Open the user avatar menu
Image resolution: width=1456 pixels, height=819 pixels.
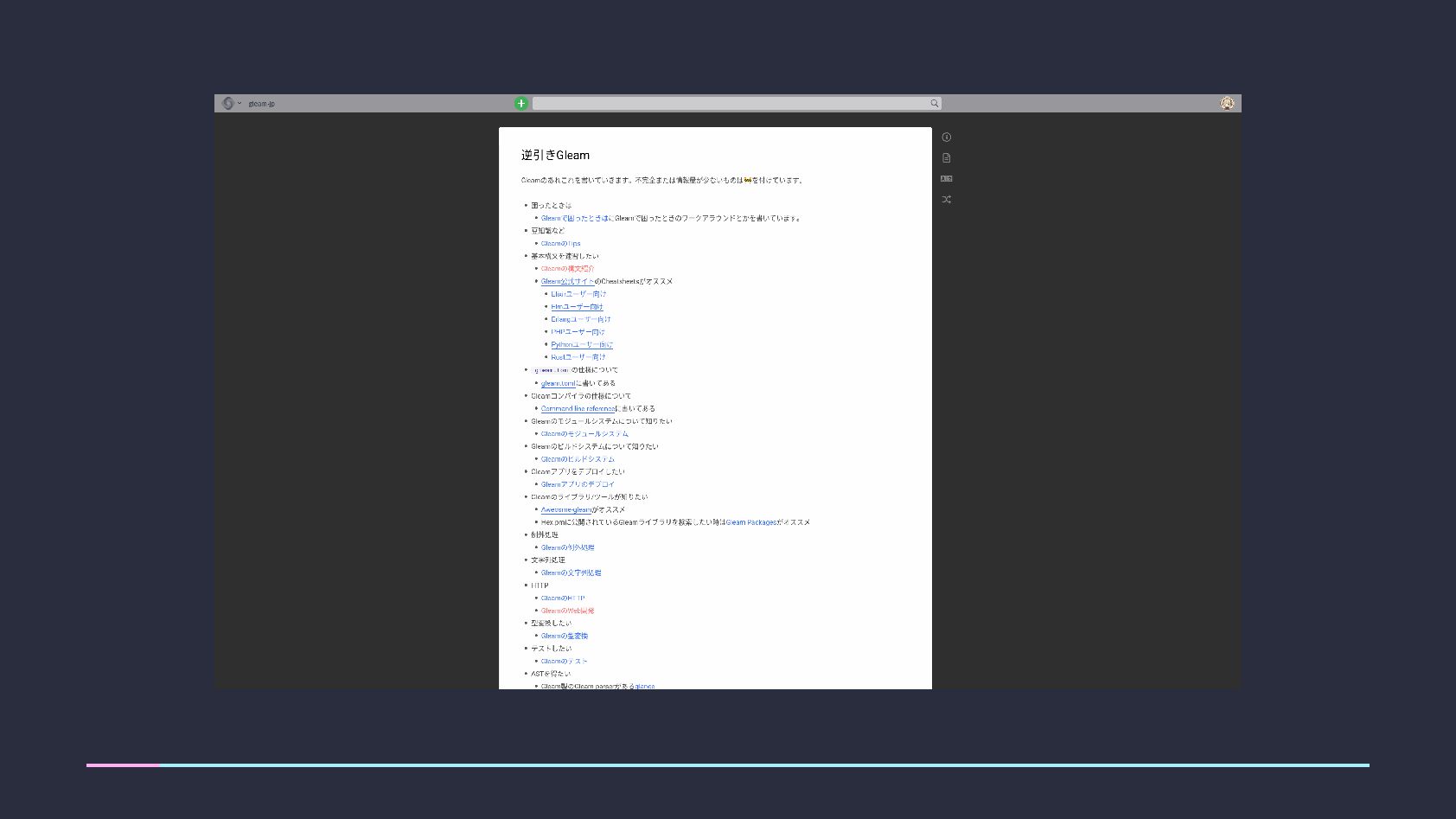[x=1227, y=103]
